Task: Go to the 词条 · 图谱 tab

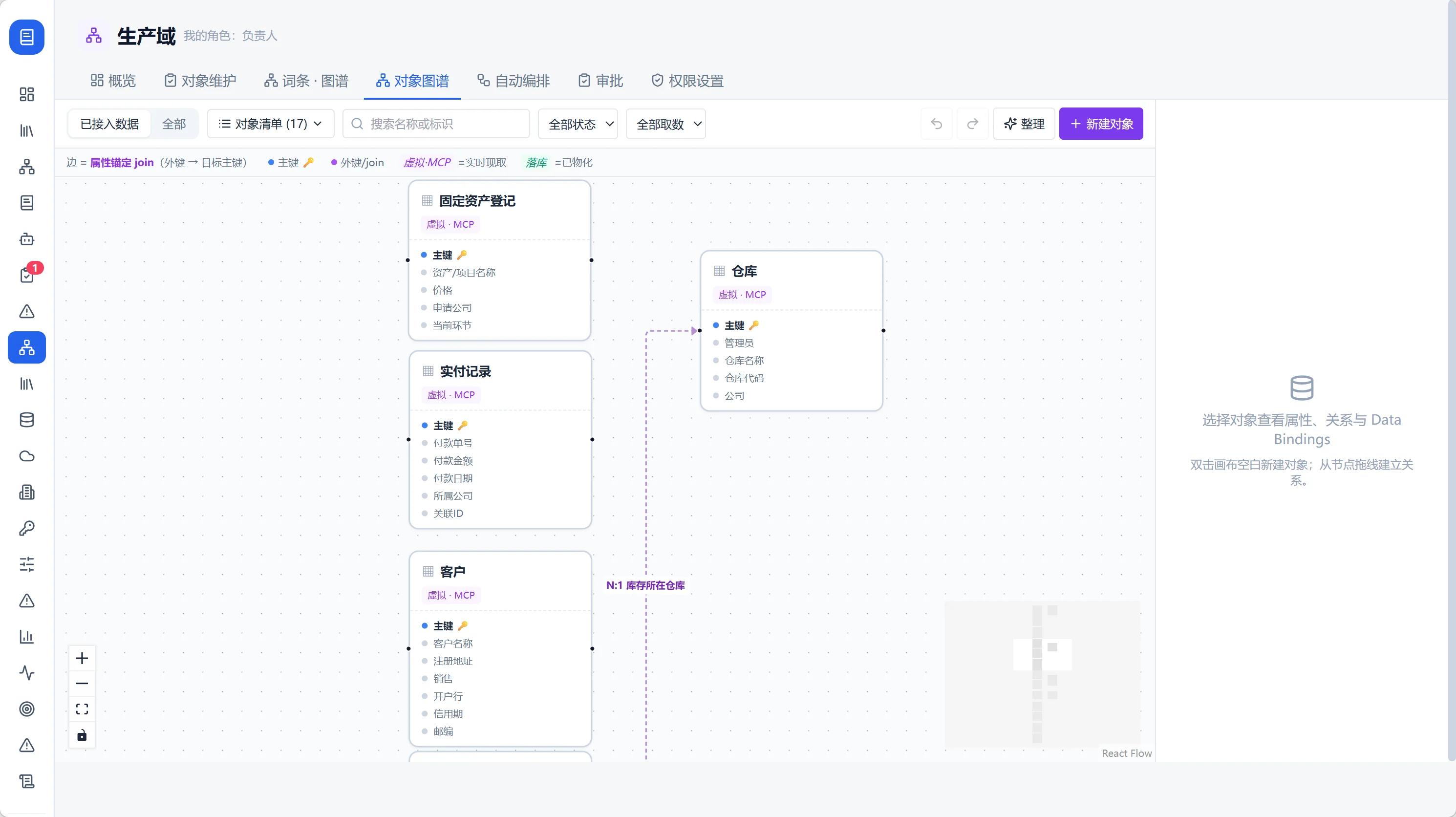Action: click(x=306, y=81)
